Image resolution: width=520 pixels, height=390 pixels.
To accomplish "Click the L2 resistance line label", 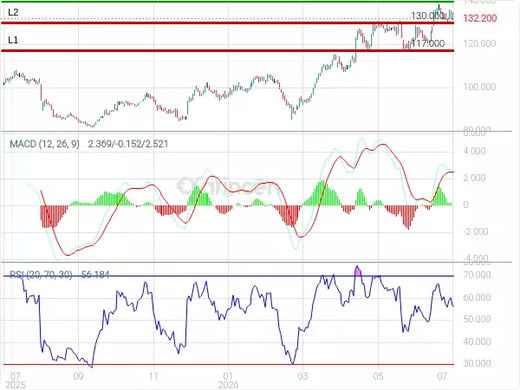I will click(13, 13).
